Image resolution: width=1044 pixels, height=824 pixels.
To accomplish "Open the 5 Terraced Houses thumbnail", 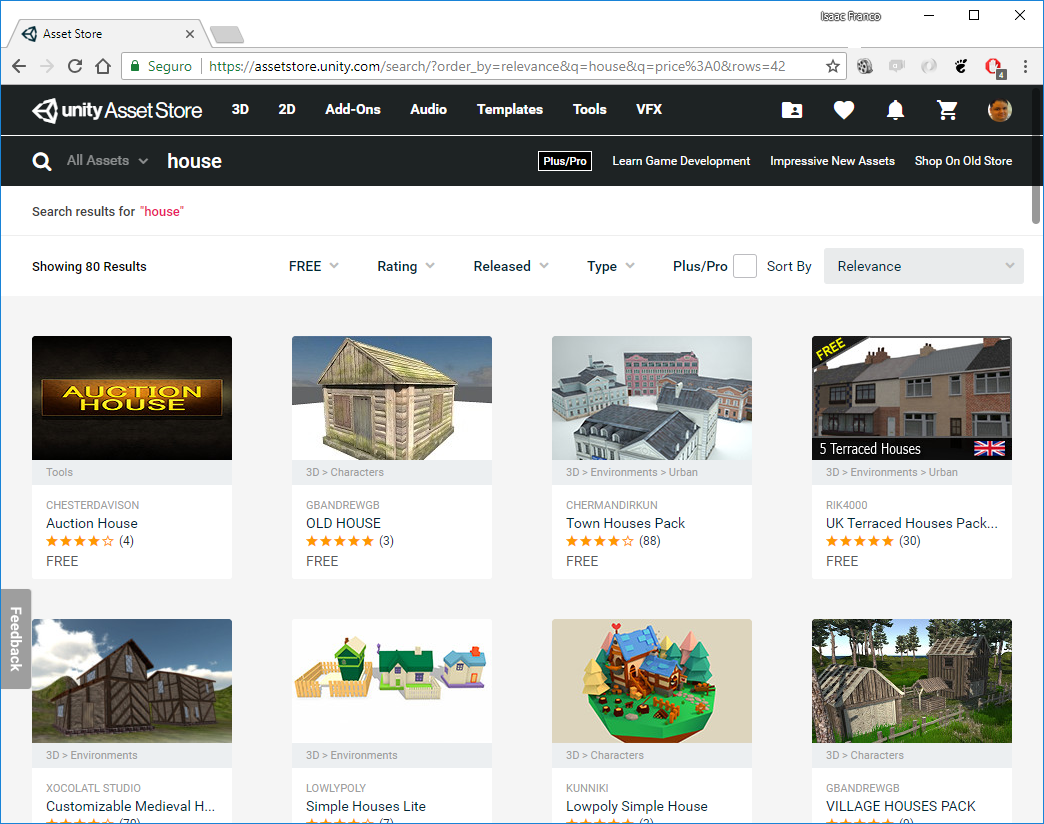I will (912, 398).
